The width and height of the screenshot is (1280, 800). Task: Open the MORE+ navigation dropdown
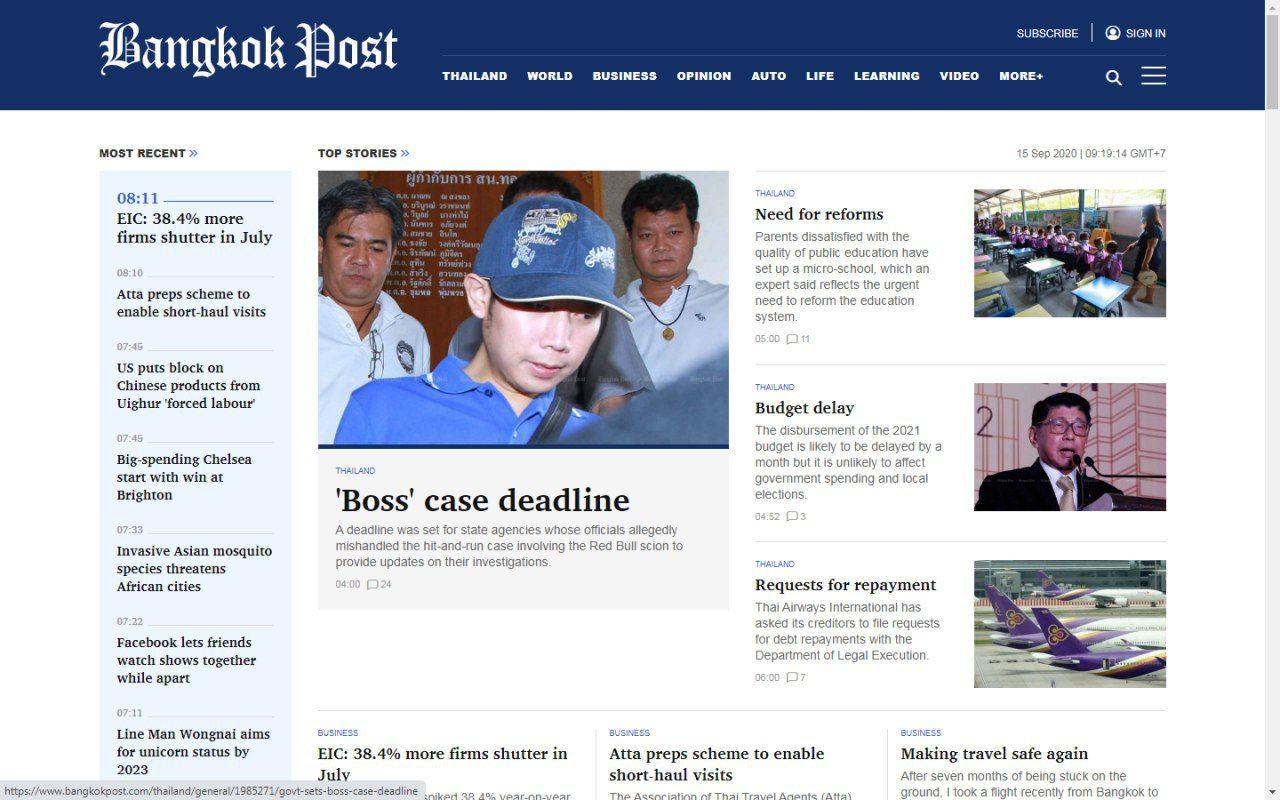tap(1021, 76)
